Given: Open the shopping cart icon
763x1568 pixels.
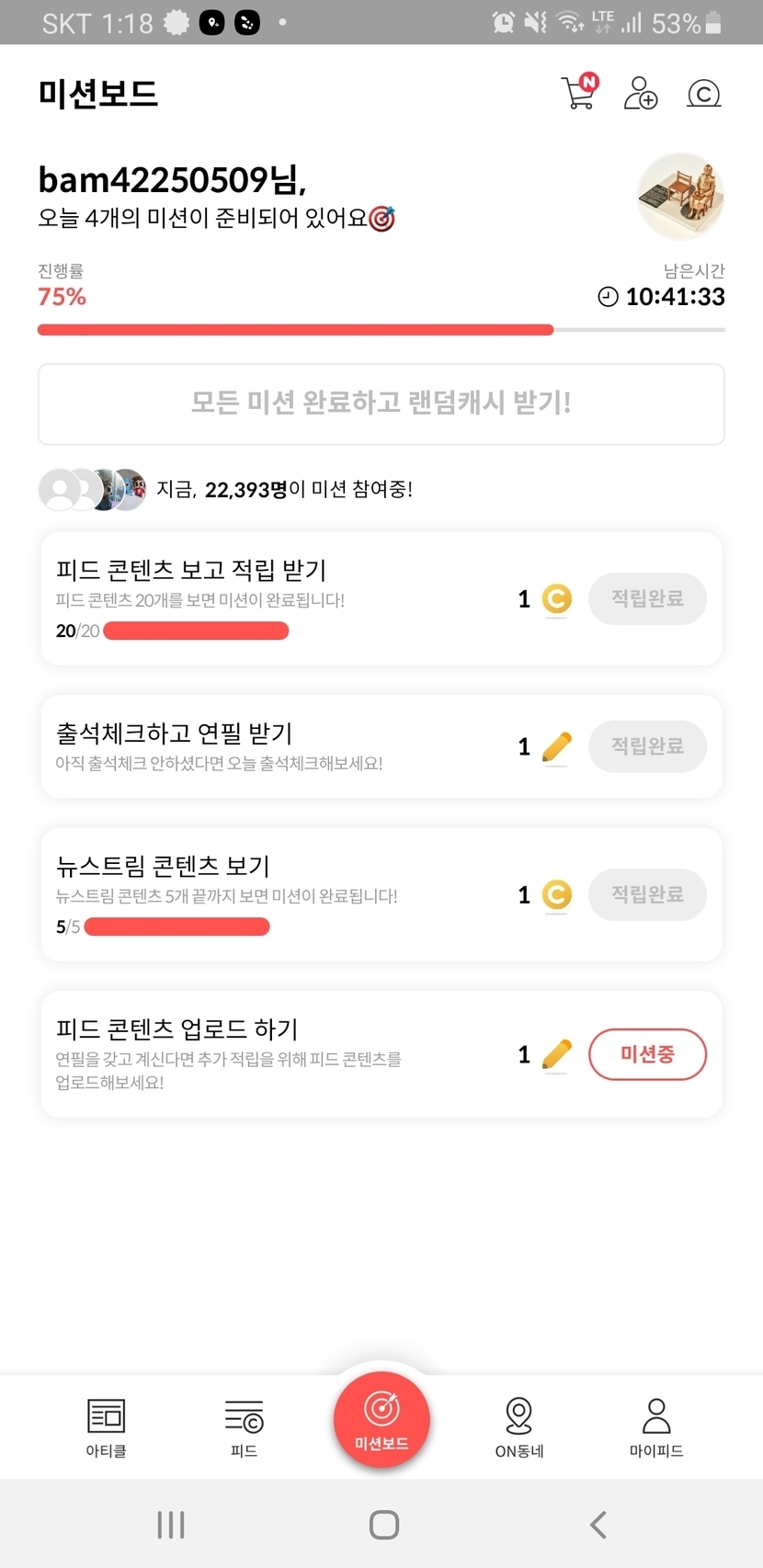Looking at the screenshot, I should tap(579, 92).
